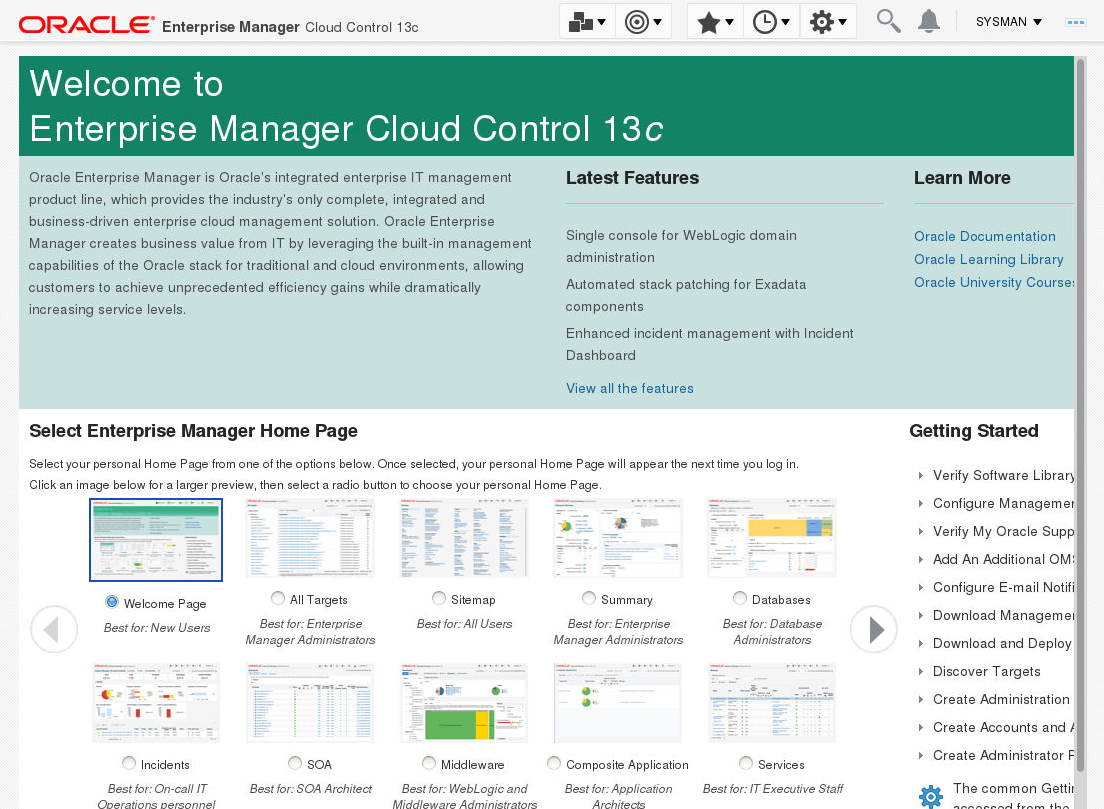
Task: Click the three-dot accessibility icon at top right
Action: [1076, 22]
